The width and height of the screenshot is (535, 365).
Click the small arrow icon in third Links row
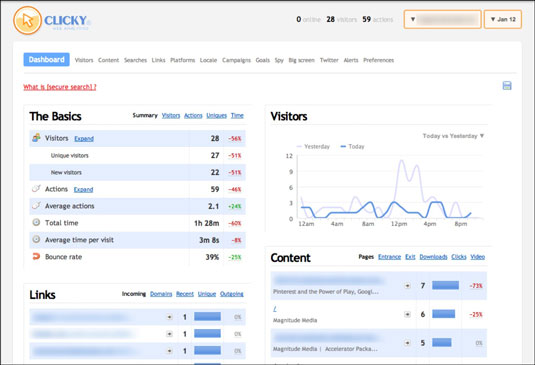[x=170, y=351]
